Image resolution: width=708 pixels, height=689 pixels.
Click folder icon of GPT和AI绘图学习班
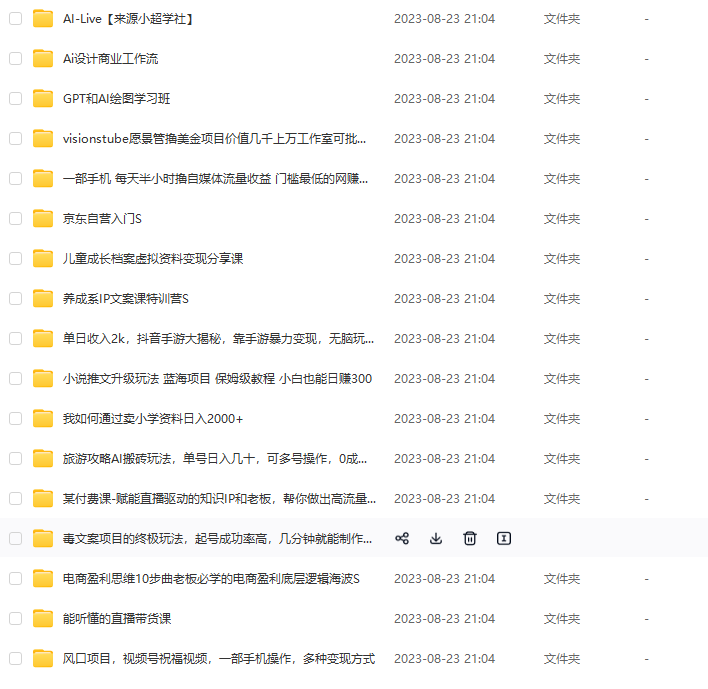(x=43, y=99)
